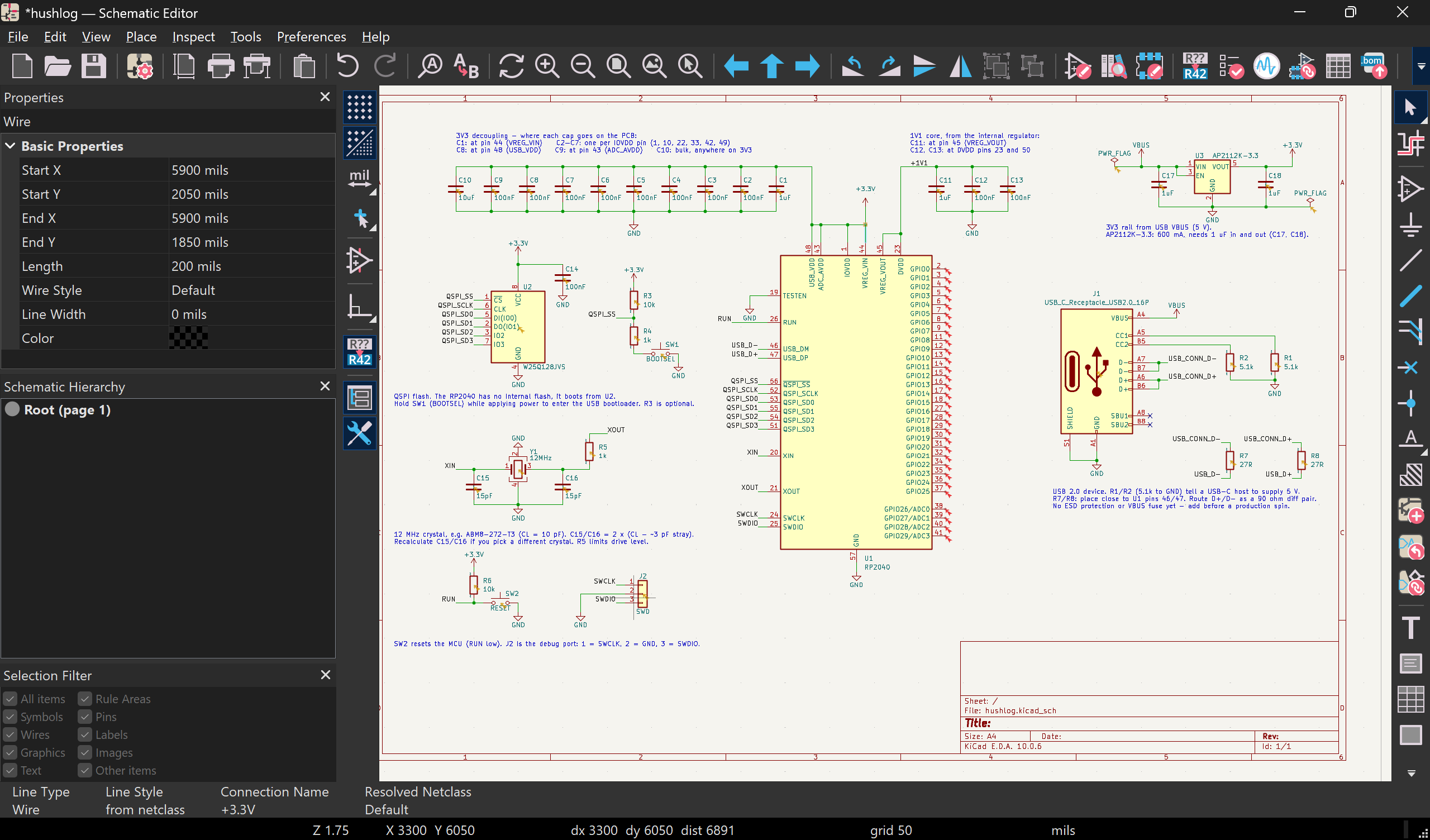
Task: Open the Place menu
Action: pos(141,37)
